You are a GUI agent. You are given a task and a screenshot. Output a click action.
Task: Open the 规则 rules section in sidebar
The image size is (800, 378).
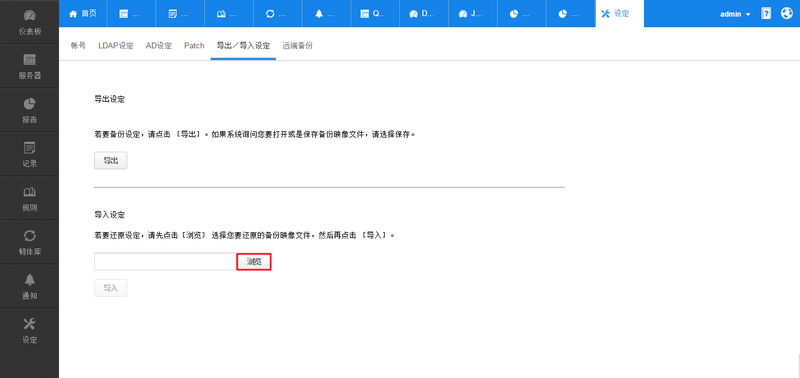30,198
